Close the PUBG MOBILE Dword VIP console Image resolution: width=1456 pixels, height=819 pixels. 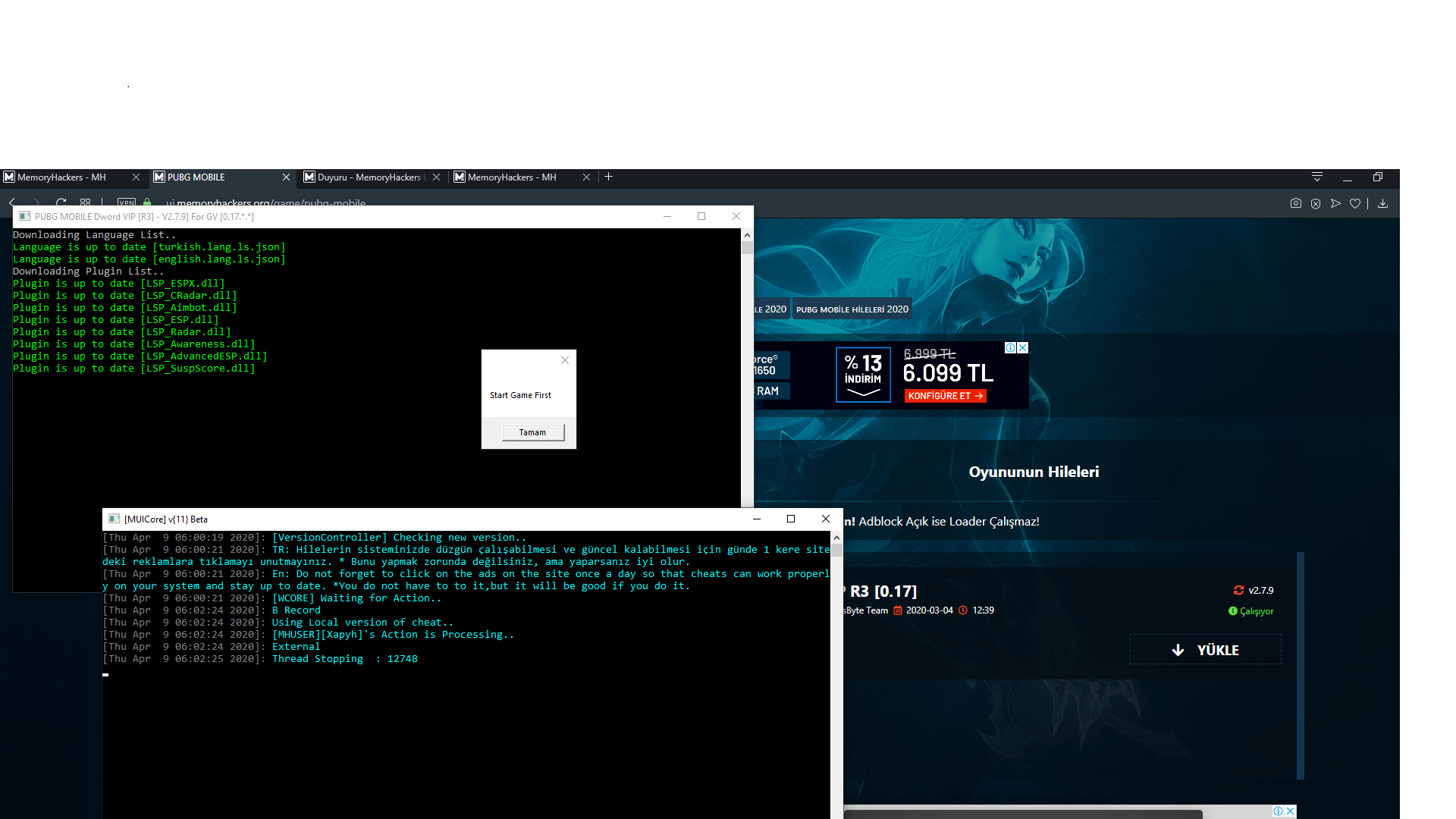coord(736,216)
